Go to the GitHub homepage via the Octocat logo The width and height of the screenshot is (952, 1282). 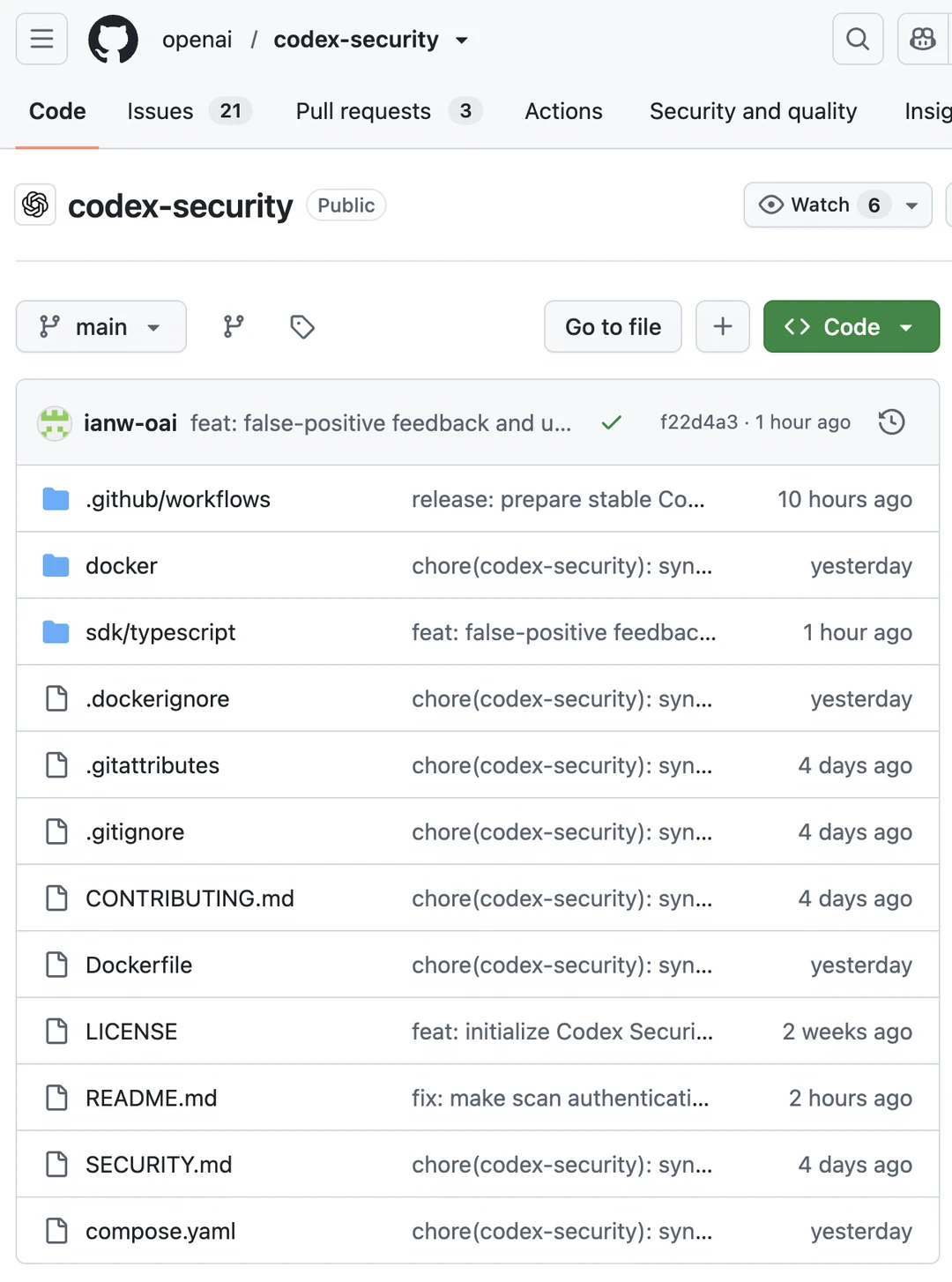pyautogui.click(x=113, y=40)
